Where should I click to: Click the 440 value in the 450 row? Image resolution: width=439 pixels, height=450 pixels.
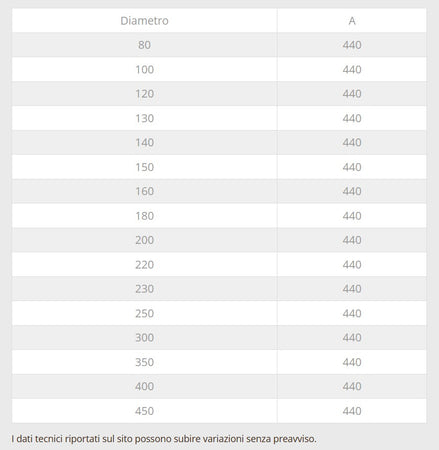click(352, 411)
